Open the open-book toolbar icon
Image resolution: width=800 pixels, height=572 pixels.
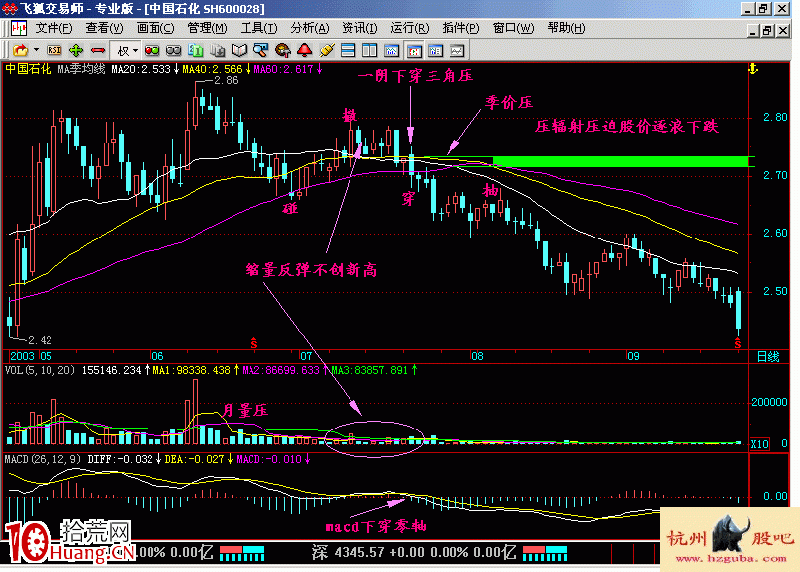tap(239, 50)
